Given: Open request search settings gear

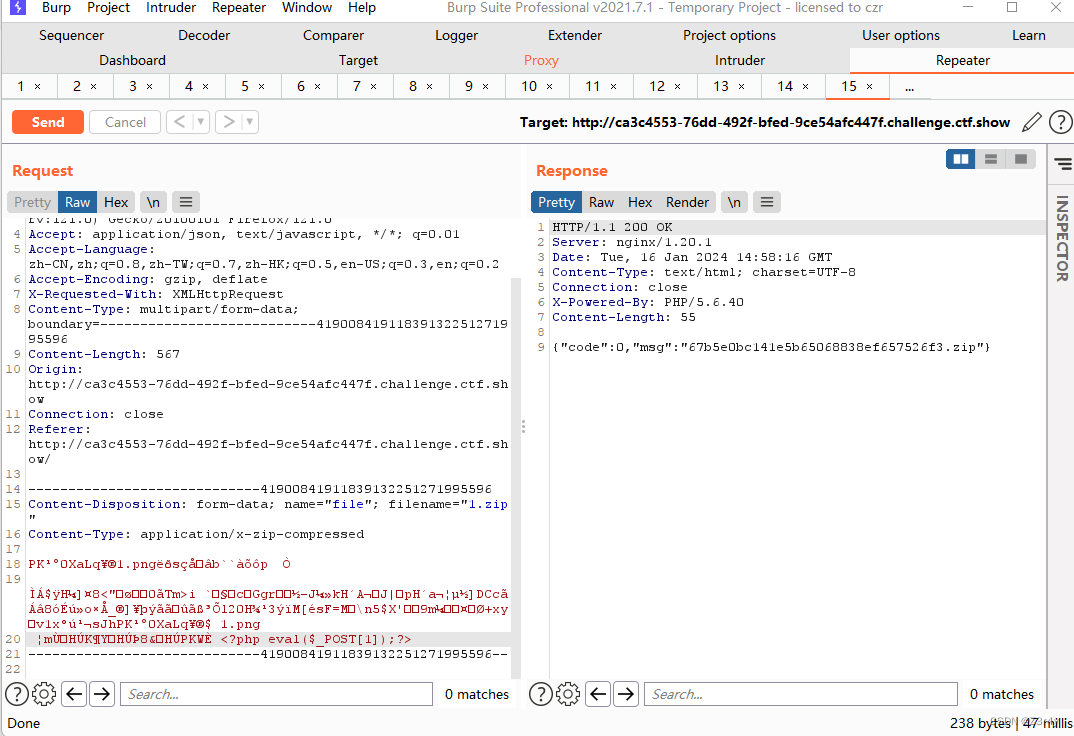Looking at the screenshot, I should click(x=44, y=694).
